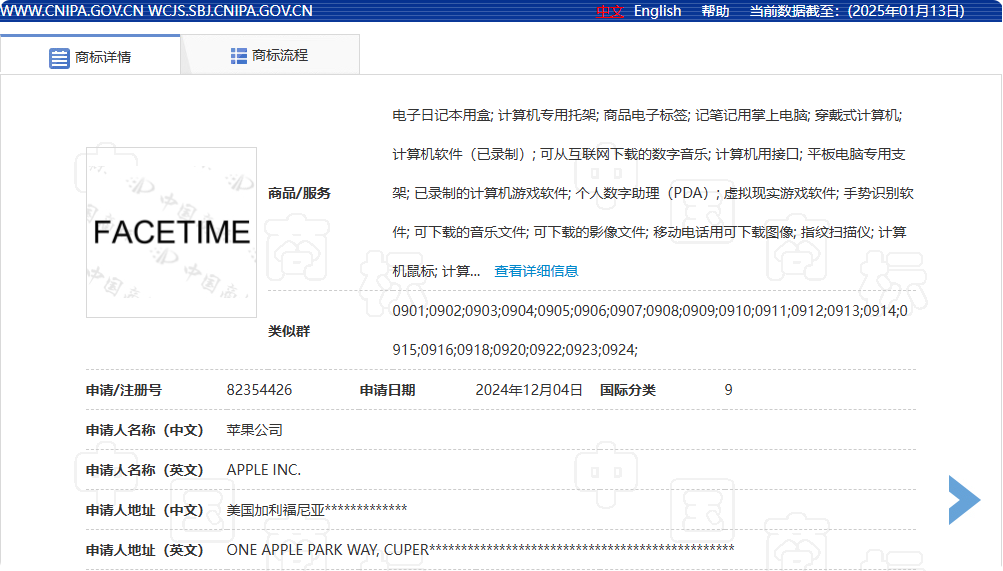This screenshot has width=1003, height=571.
Task: Select the application number 82354426
Action: [x=259, y=390]
